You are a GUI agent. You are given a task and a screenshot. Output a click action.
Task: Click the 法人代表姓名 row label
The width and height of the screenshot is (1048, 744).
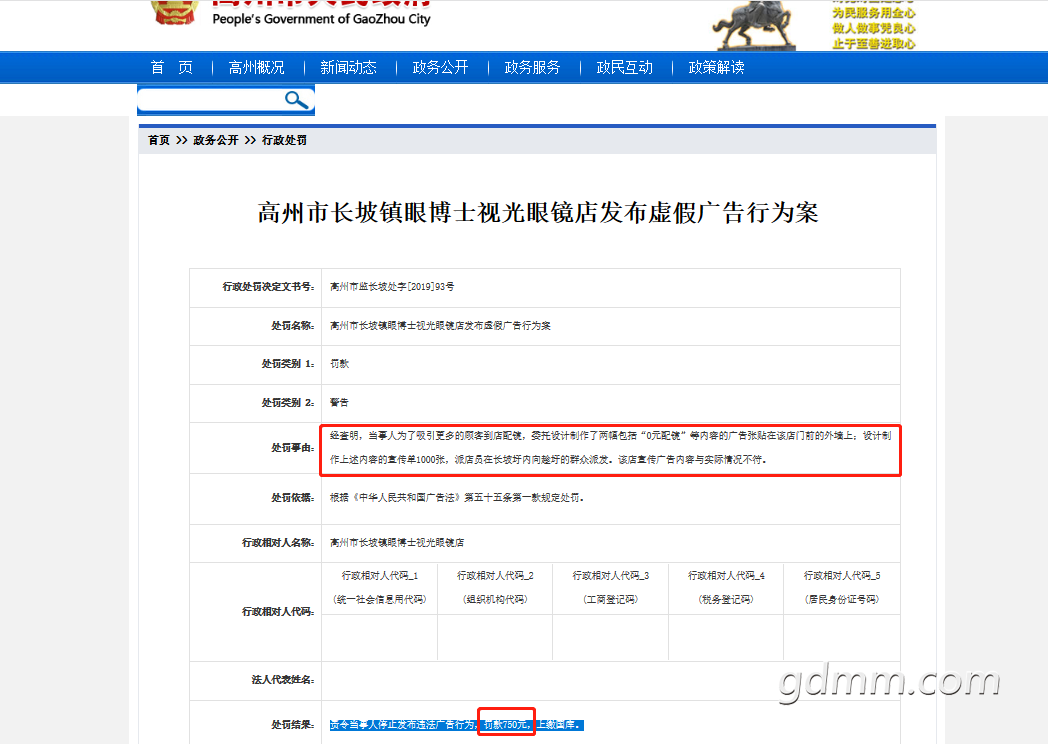283,680
